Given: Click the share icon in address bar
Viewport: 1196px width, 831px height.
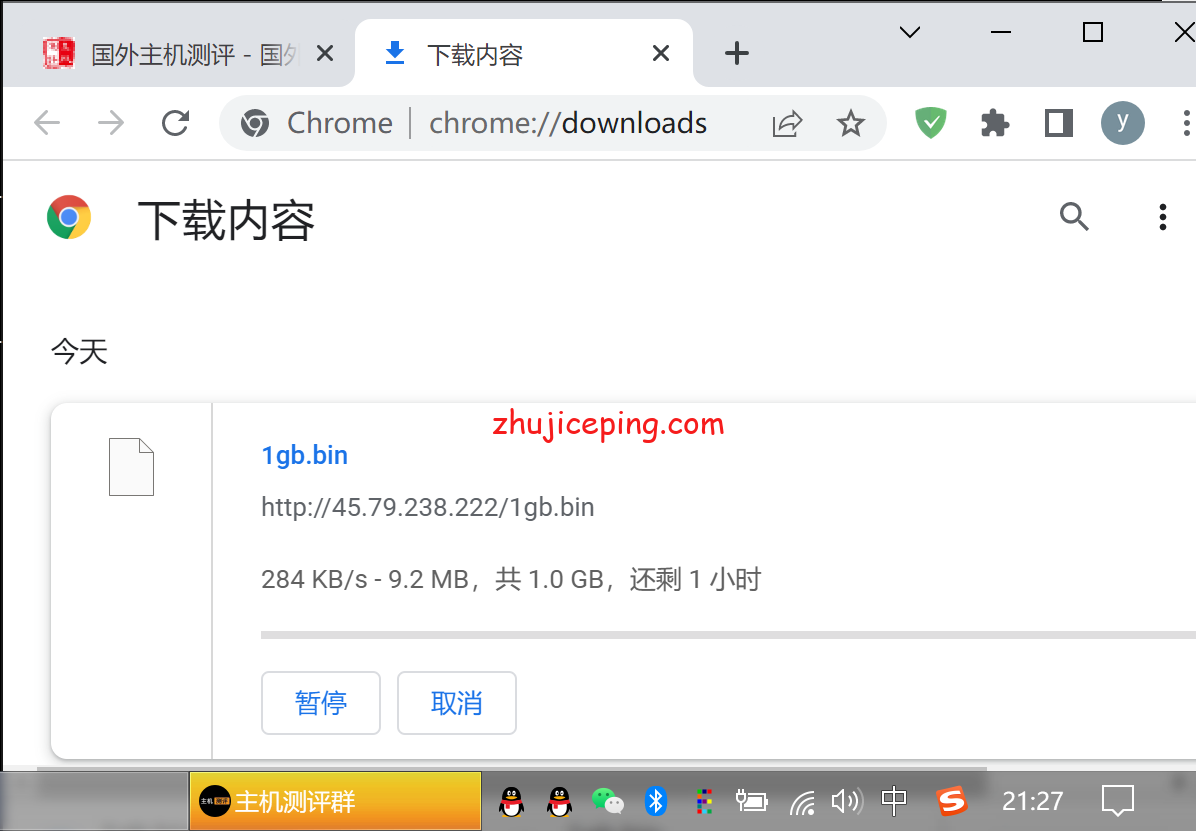Looking at the screenshot, I should 787,123.
